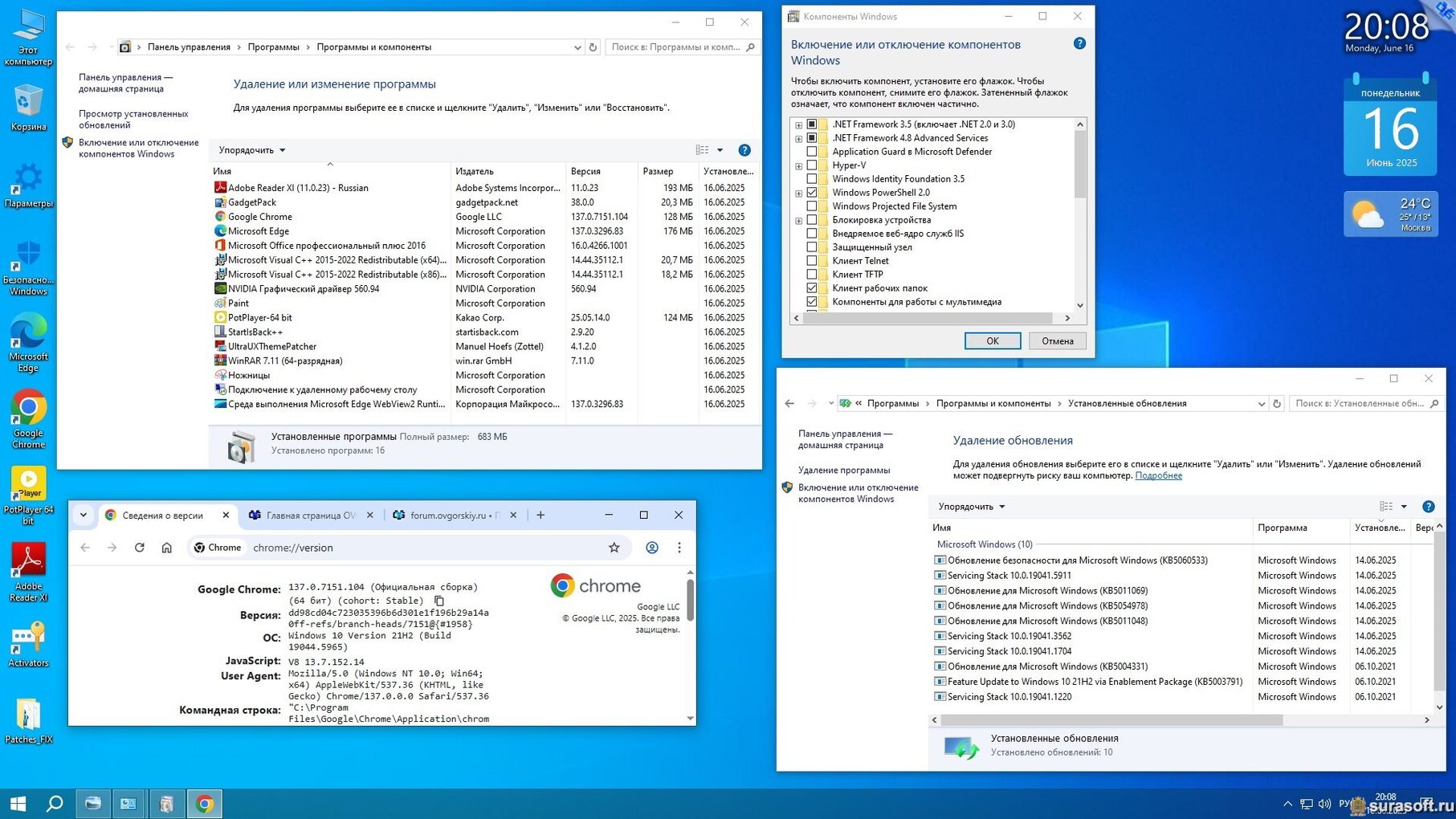Image resolution: width=1456 pixels, height=819 pixels.
Task: Open Chrome's three-dot menu
Action: (x=679, y=548)
